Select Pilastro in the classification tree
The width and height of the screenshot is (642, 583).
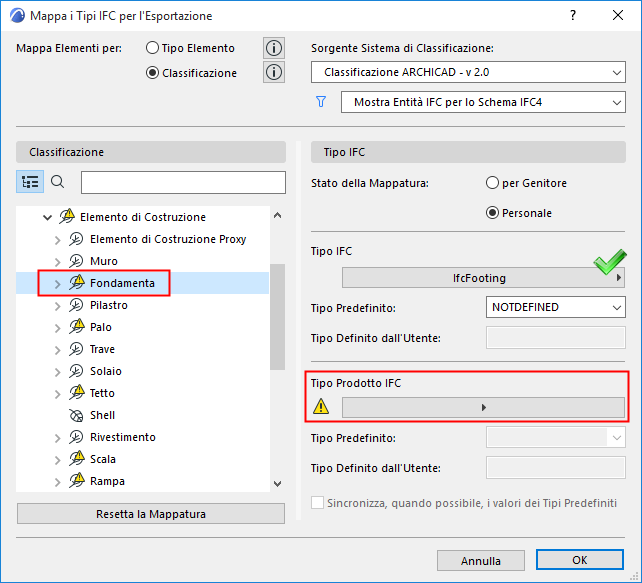click(x=108, y=305)
